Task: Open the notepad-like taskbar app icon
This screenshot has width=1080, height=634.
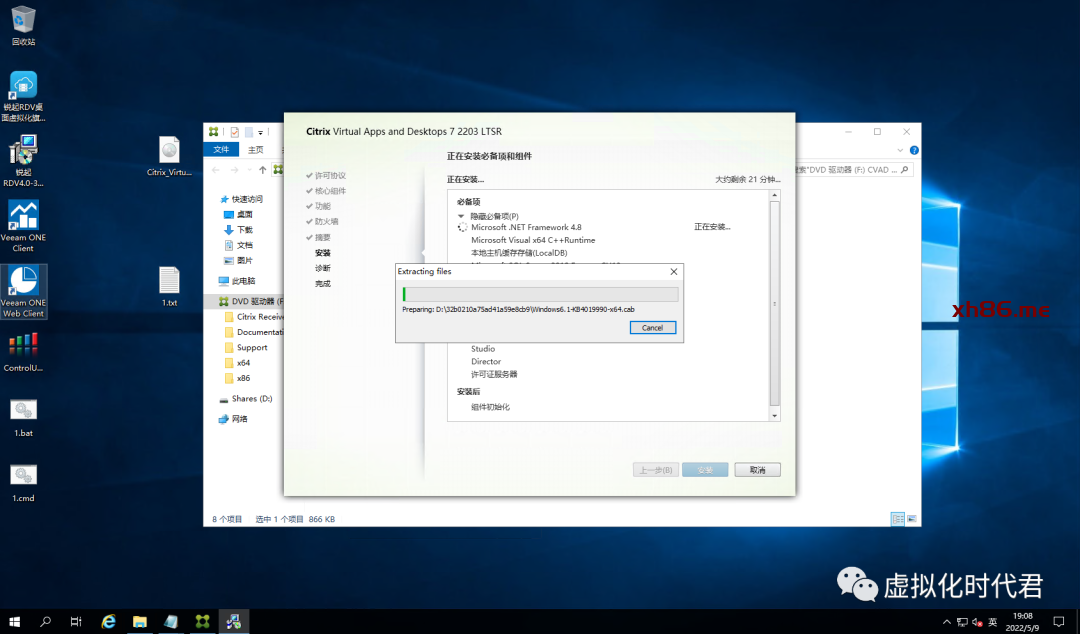Action: click(x=171, y=622)
